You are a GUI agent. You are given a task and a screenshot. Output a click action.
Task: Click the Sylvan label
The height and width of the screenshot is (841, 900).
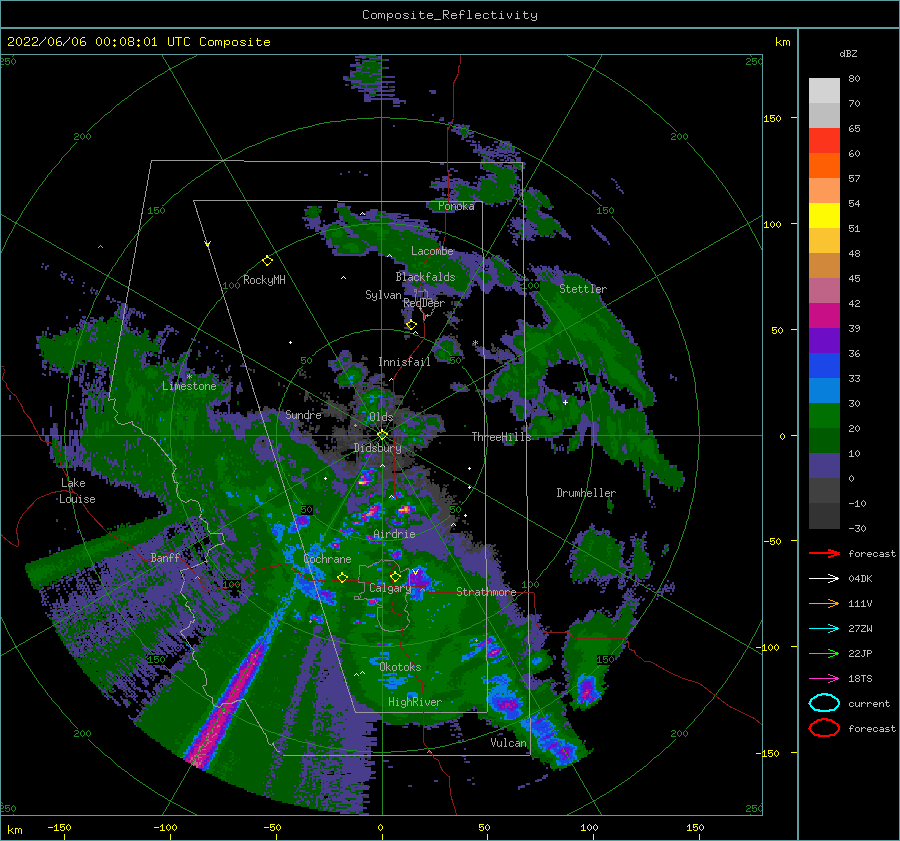pyautogui.click(x=383, y=295)
